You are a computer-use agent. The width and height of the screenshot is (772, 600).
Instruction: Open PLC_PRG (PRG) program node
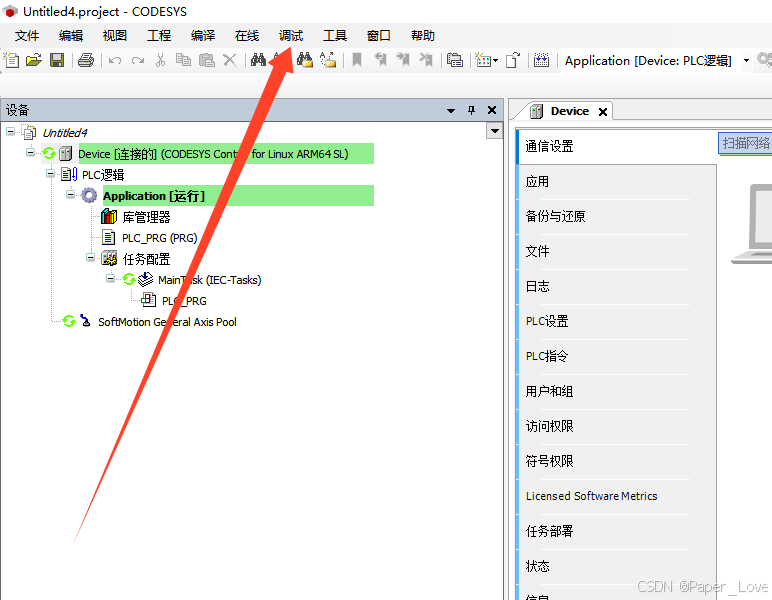point(160,238)
